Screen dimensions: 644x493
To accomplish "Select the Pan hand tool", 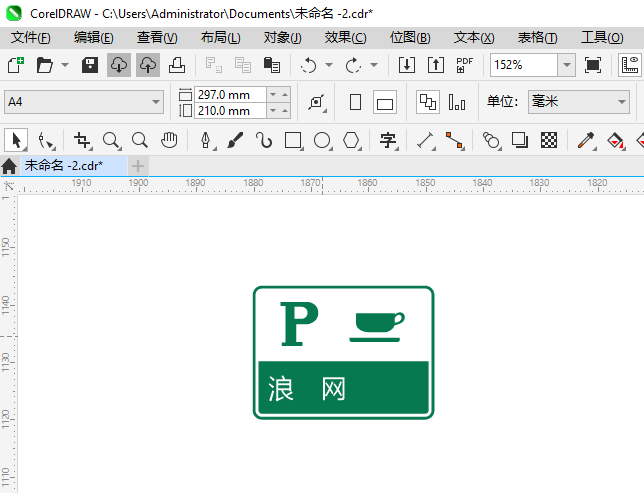I will (169, 141).
